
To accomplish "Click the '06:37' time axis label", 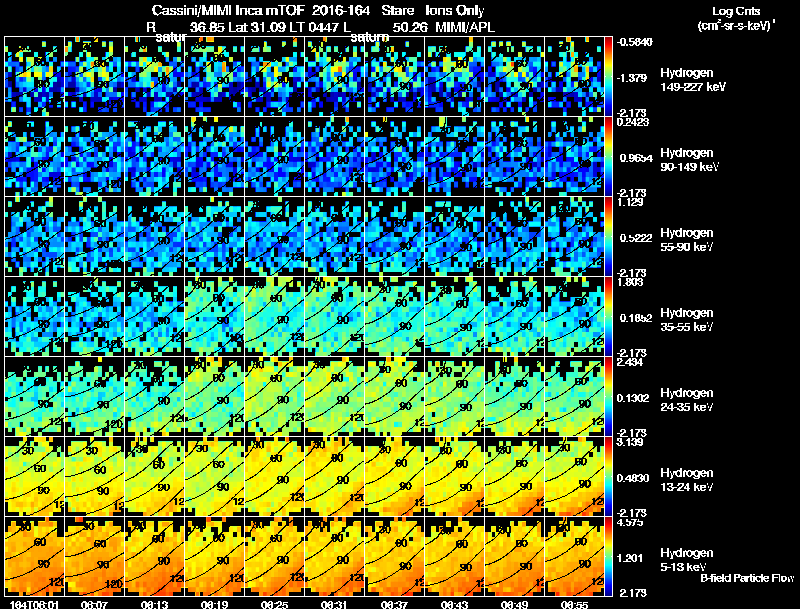I will [394, 605].
